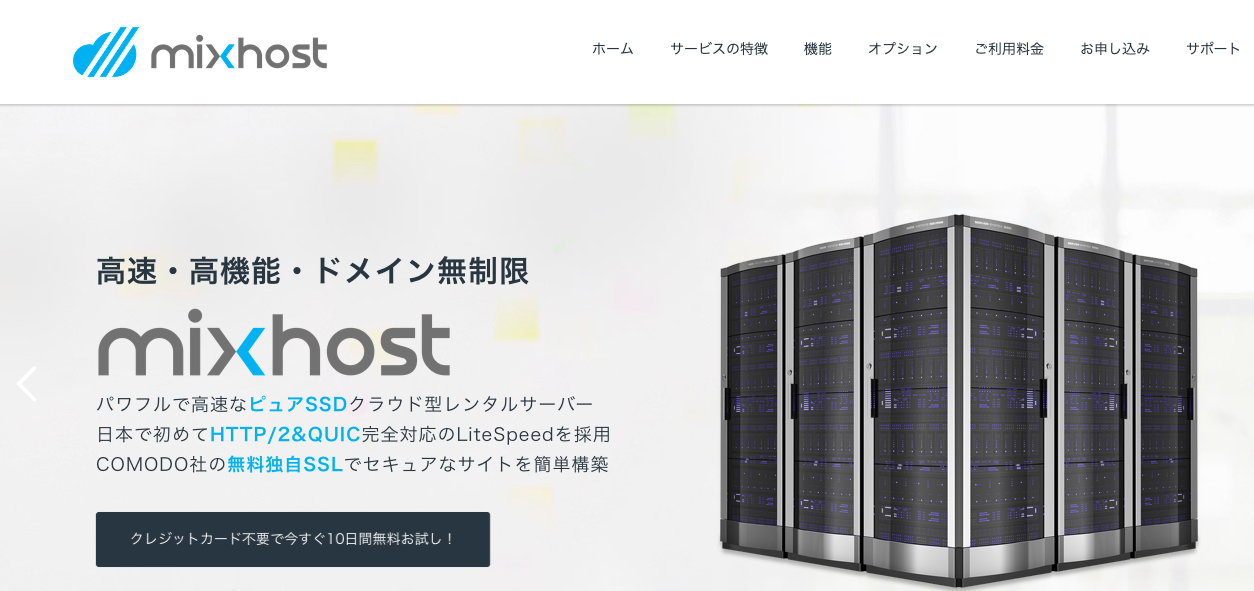This screenshot has width=1254, height=591.
Task: View ご利用料金 pricing menu item
Action: (1009, 49)
